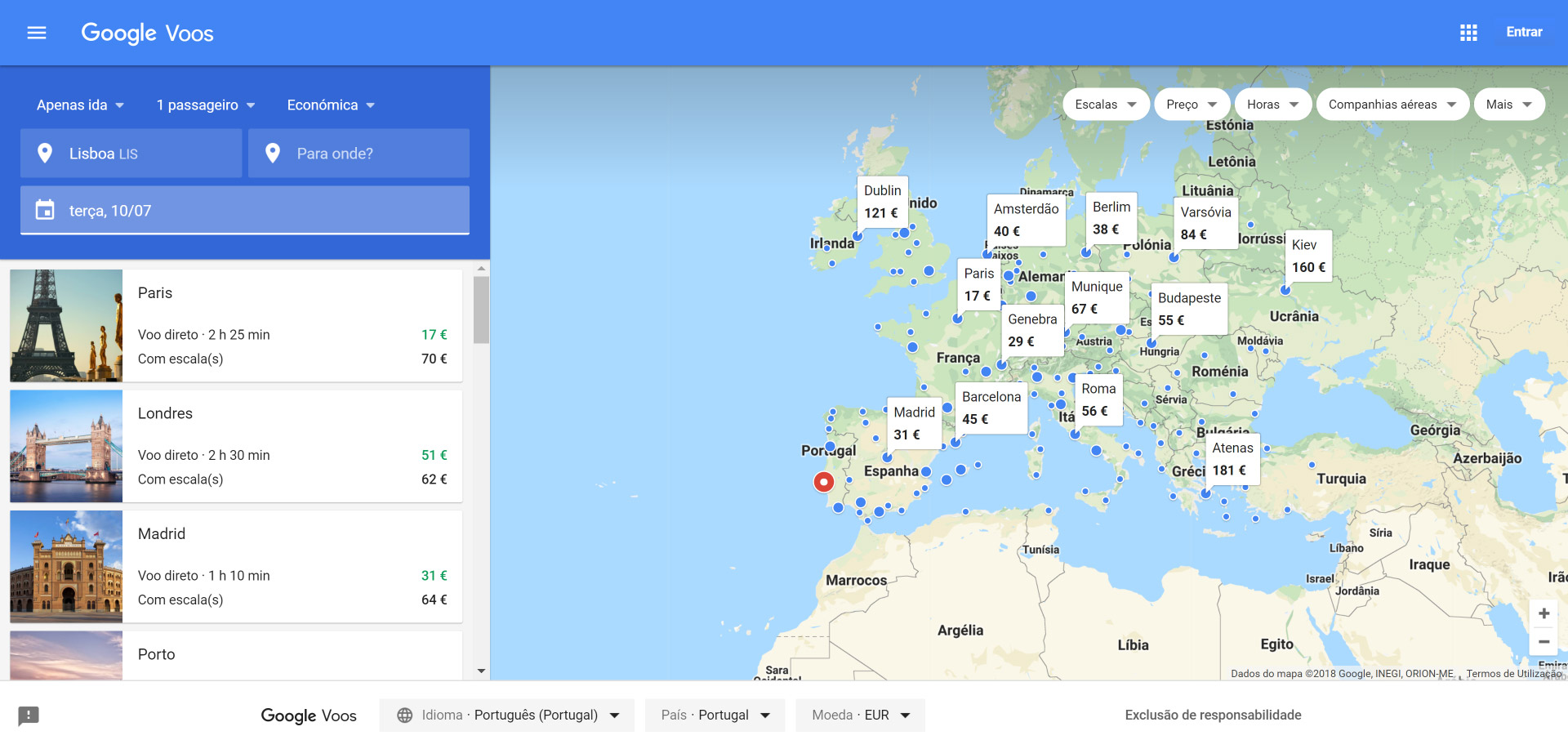Open the Idioma language selector
Viewport: 1568px width, 749px height.
[x=509, y=715]
